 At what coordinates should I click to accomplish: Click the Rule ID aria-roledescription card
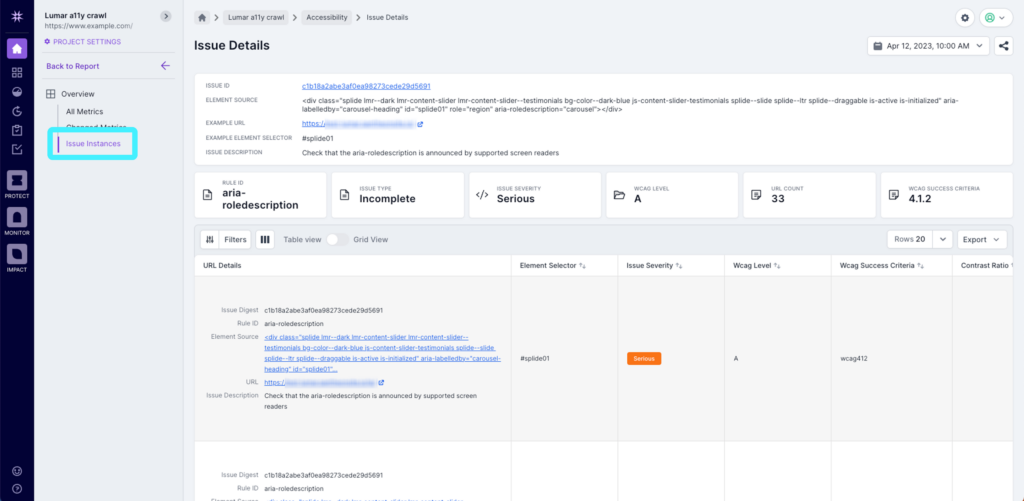[x=260, y=195]
